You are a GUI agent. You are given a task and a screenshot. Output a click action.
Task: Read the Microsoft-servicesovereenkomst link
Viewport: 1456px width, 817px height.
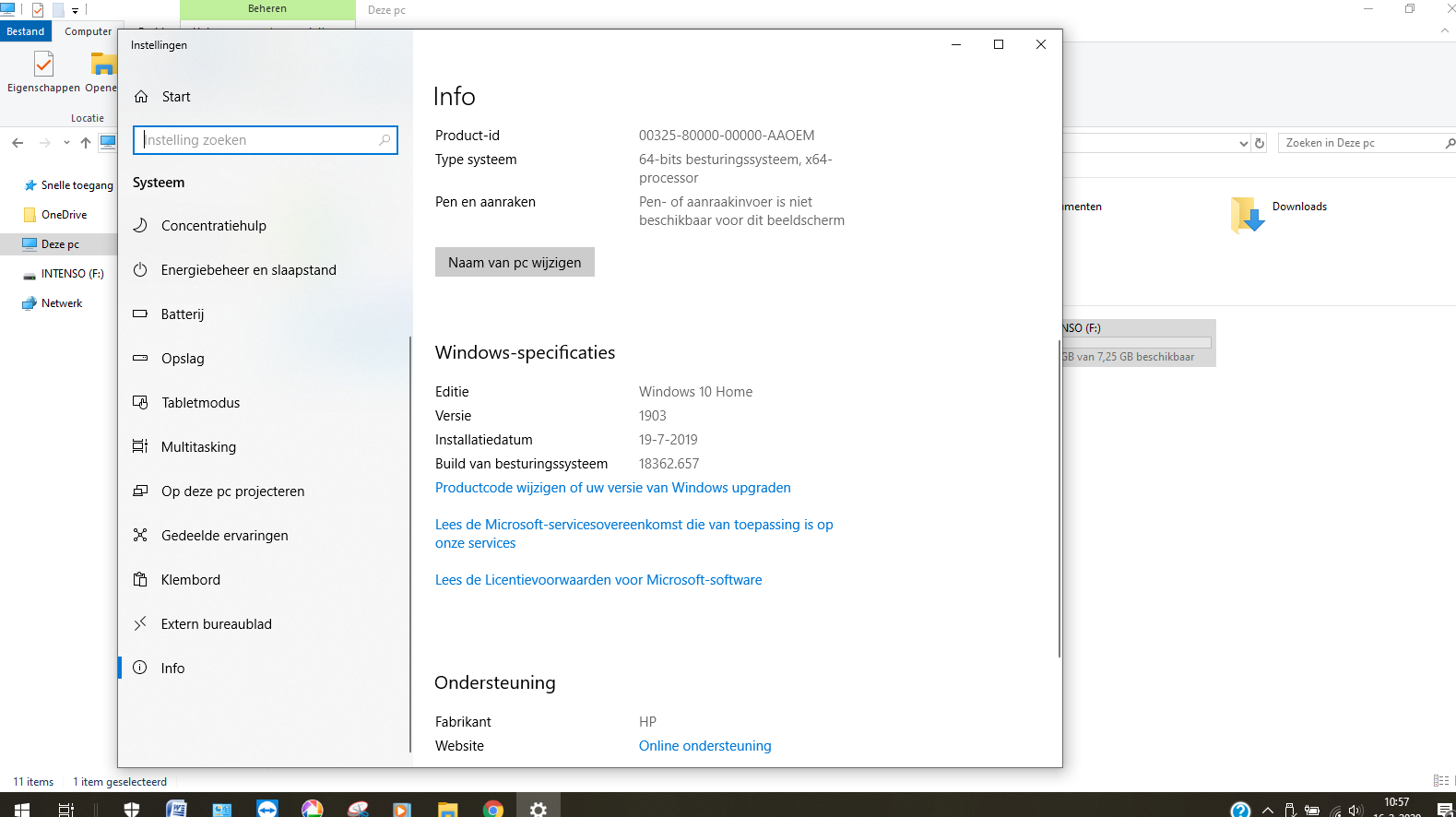coord(634,534)
